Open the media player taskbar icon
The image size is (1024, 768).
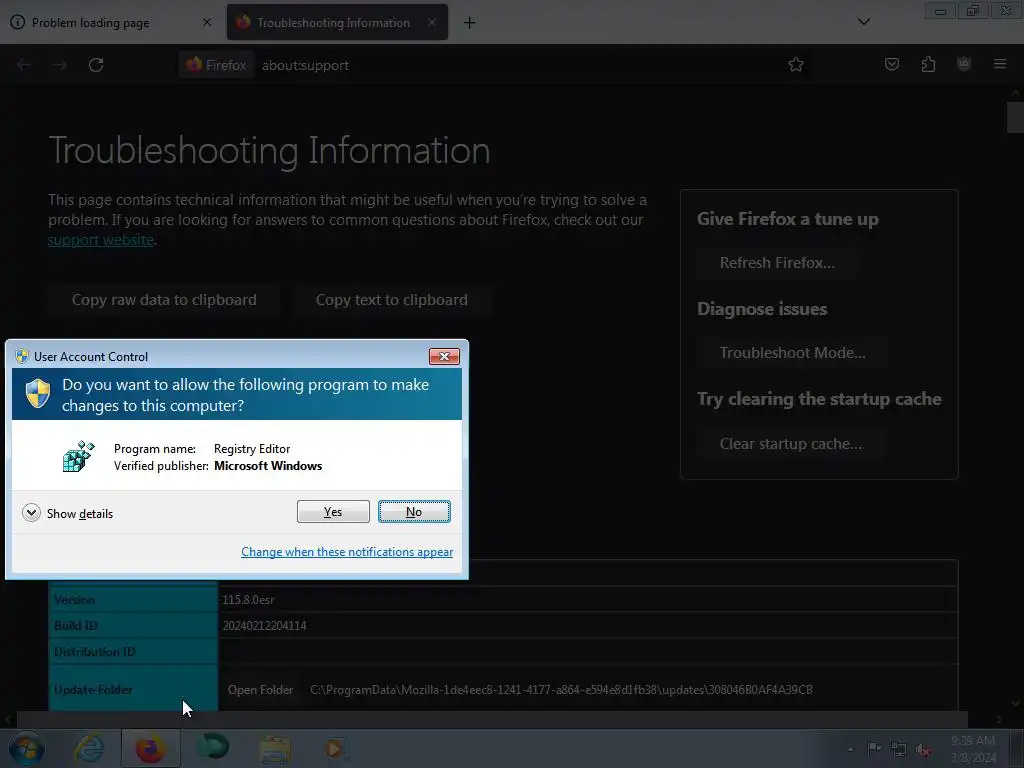point(335,748)
